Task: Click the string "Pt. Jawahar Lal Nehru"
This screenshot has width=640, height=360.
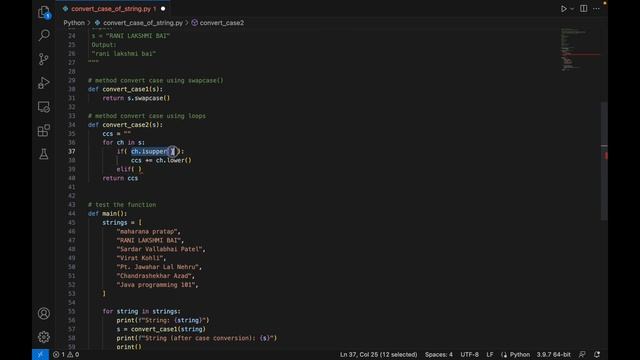Action: click(x=158, y=267)
